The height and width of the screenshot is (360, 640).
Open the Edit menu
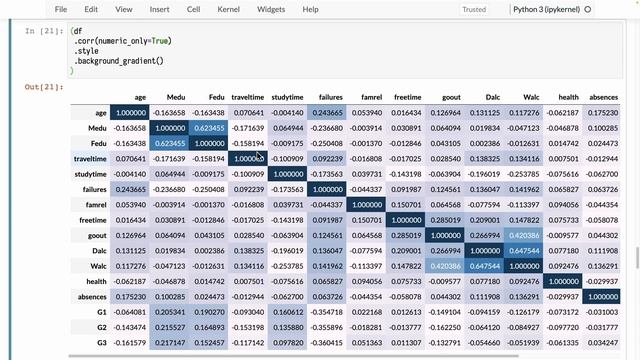[91, 9]
